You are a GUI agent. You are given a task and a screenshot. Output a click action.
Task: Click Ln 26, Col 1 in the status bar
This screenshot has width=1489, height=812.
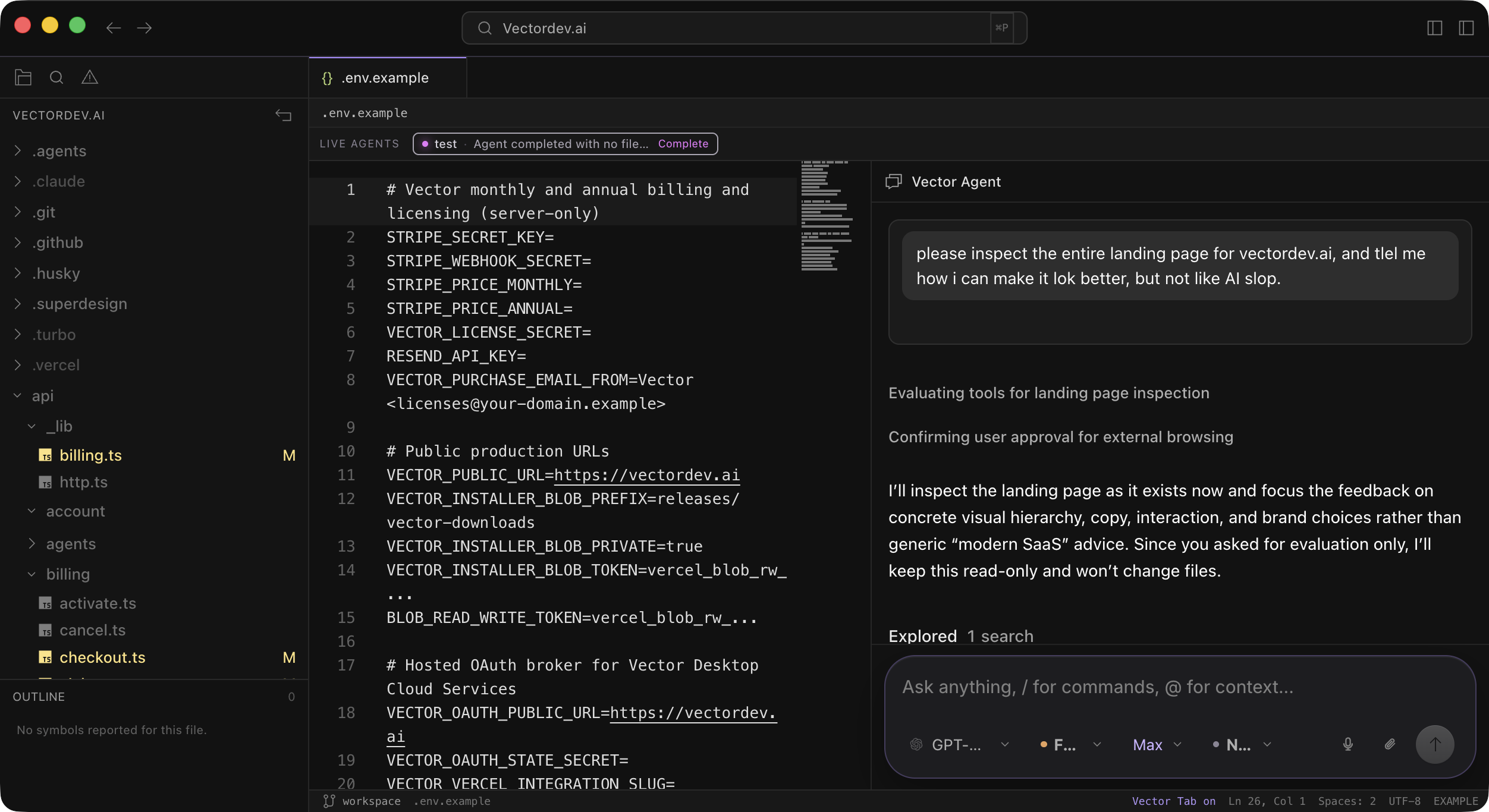1267,801
